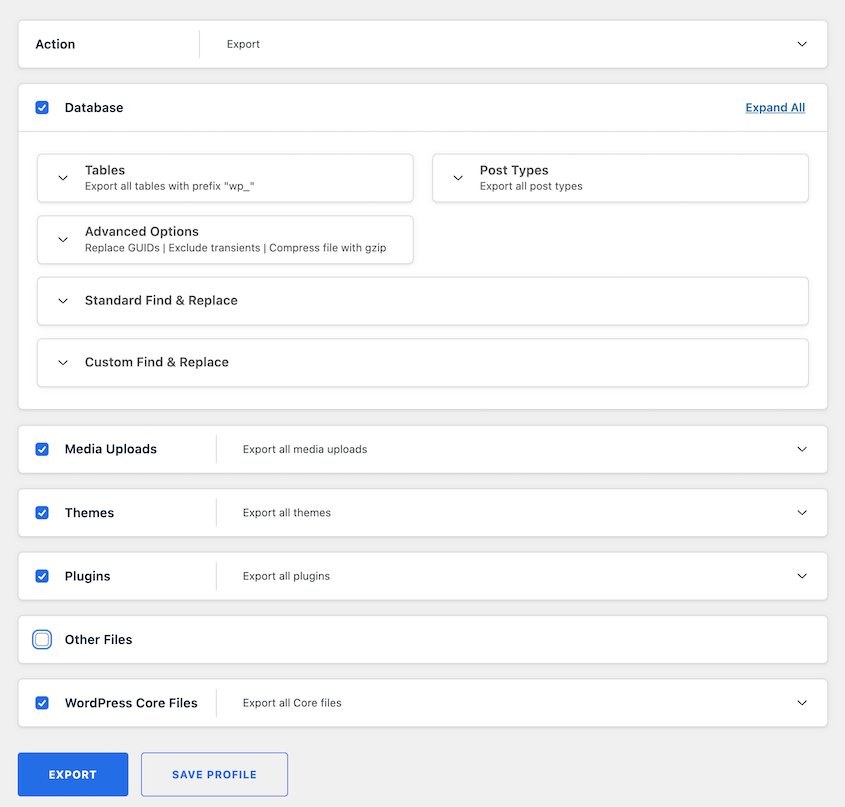Expand Standard Find & Replace chevron

pos(63,301)
